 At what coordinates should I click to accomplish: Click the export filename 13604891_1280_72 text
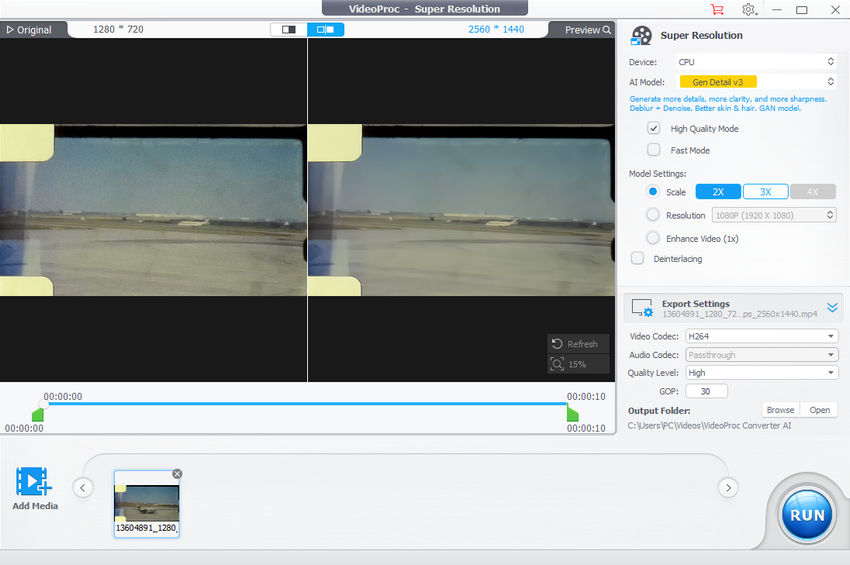coord(739,314)
